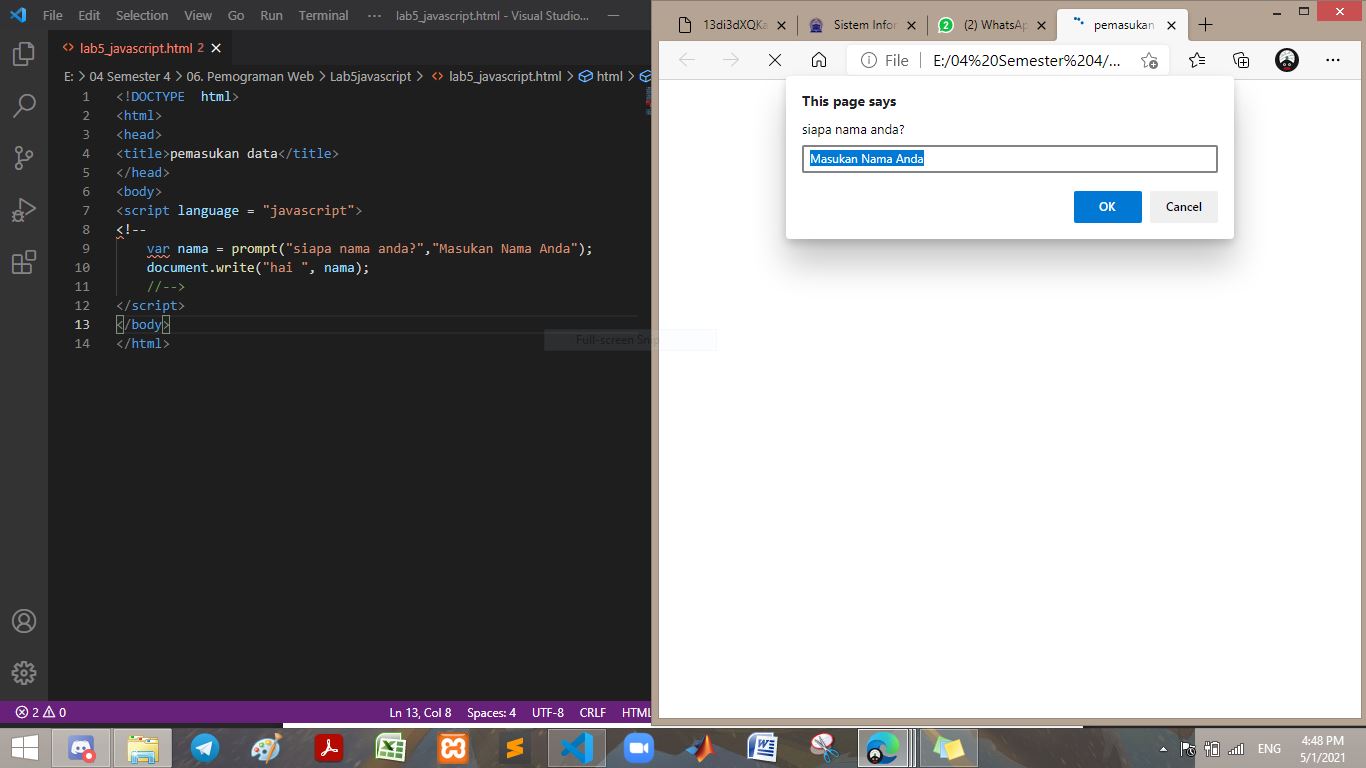Change the CRLF end of line sequence
1366x768 pixels.
click(x=592, y=712)
